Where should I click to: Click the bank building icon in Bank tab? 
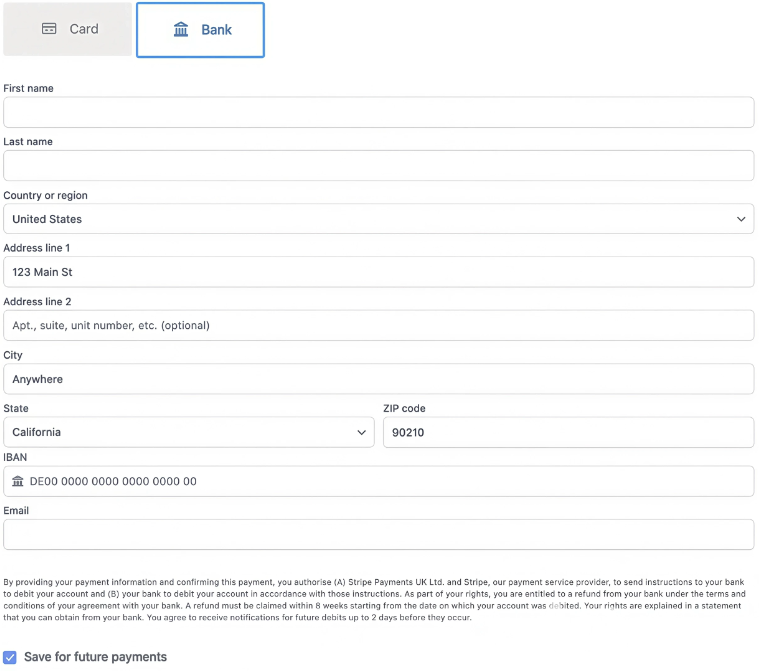(x=181, y=30)
